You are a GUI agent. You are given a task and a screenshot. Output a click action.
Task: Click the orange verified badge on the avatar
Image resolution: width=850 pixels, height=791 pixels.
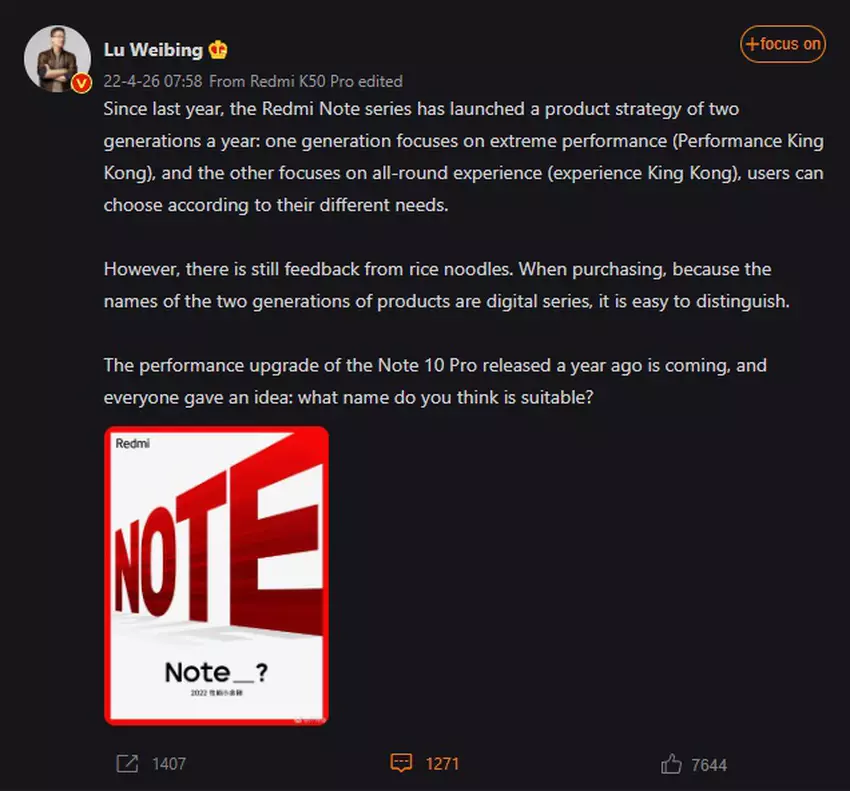[82, 83]
